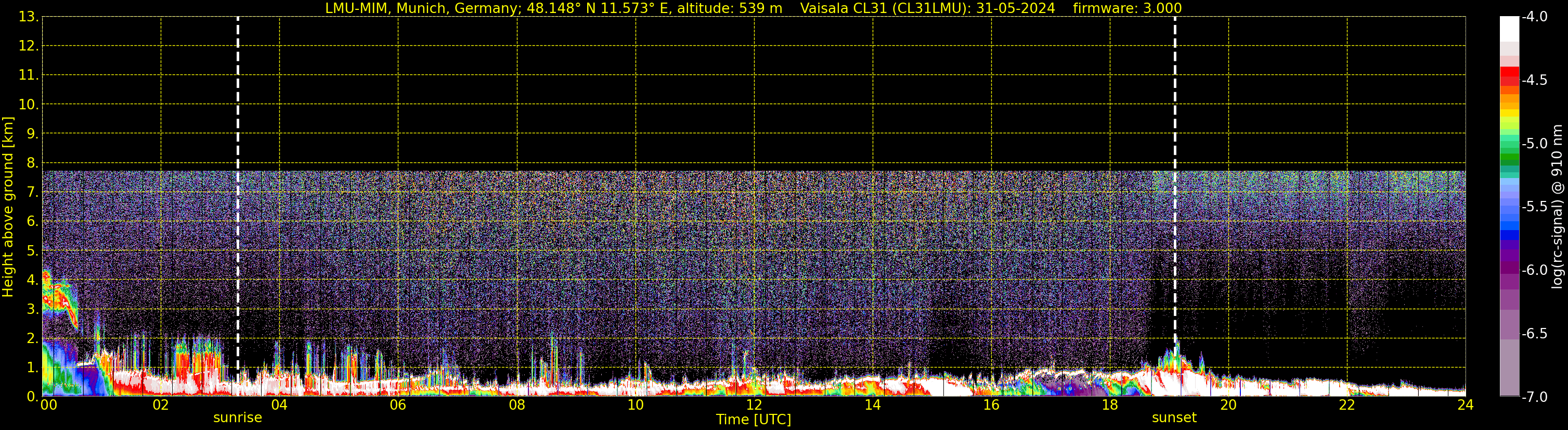Click colorbar tick label '-7.0'
The width and height of the screenshot is (1568, 430).
coord(1535,397)
